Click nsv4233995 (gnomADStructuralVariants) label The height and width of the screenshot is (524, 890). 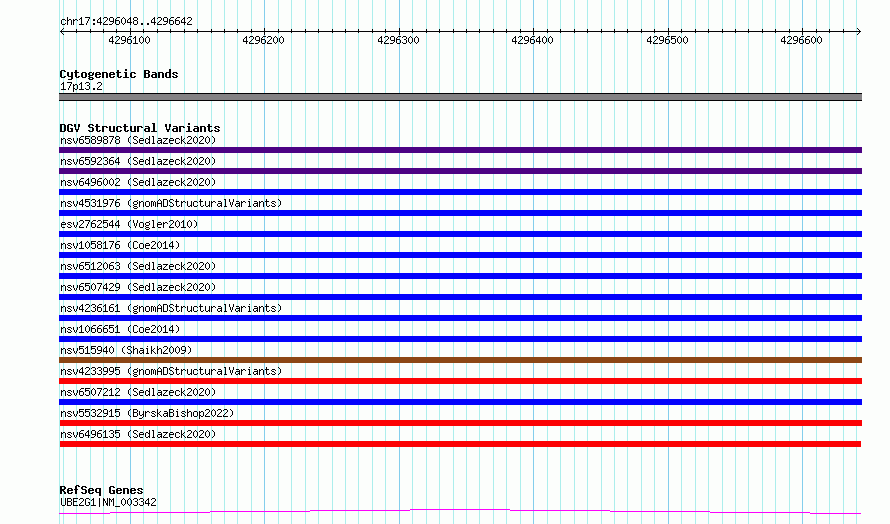171,371
